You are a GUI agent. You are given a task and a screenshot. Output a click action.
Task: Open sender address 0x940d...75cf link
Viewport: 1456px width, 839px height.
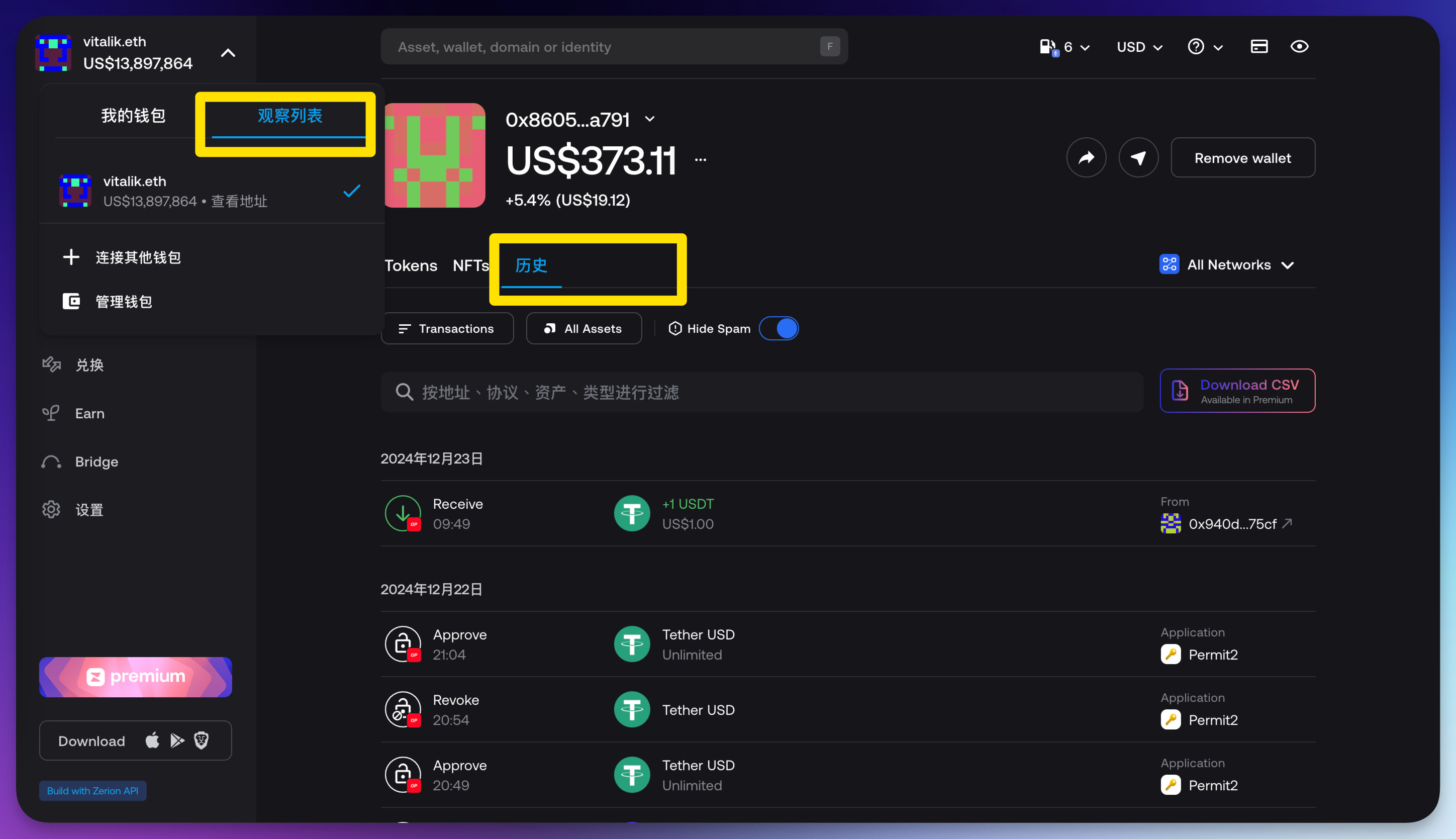[1233, 524]
